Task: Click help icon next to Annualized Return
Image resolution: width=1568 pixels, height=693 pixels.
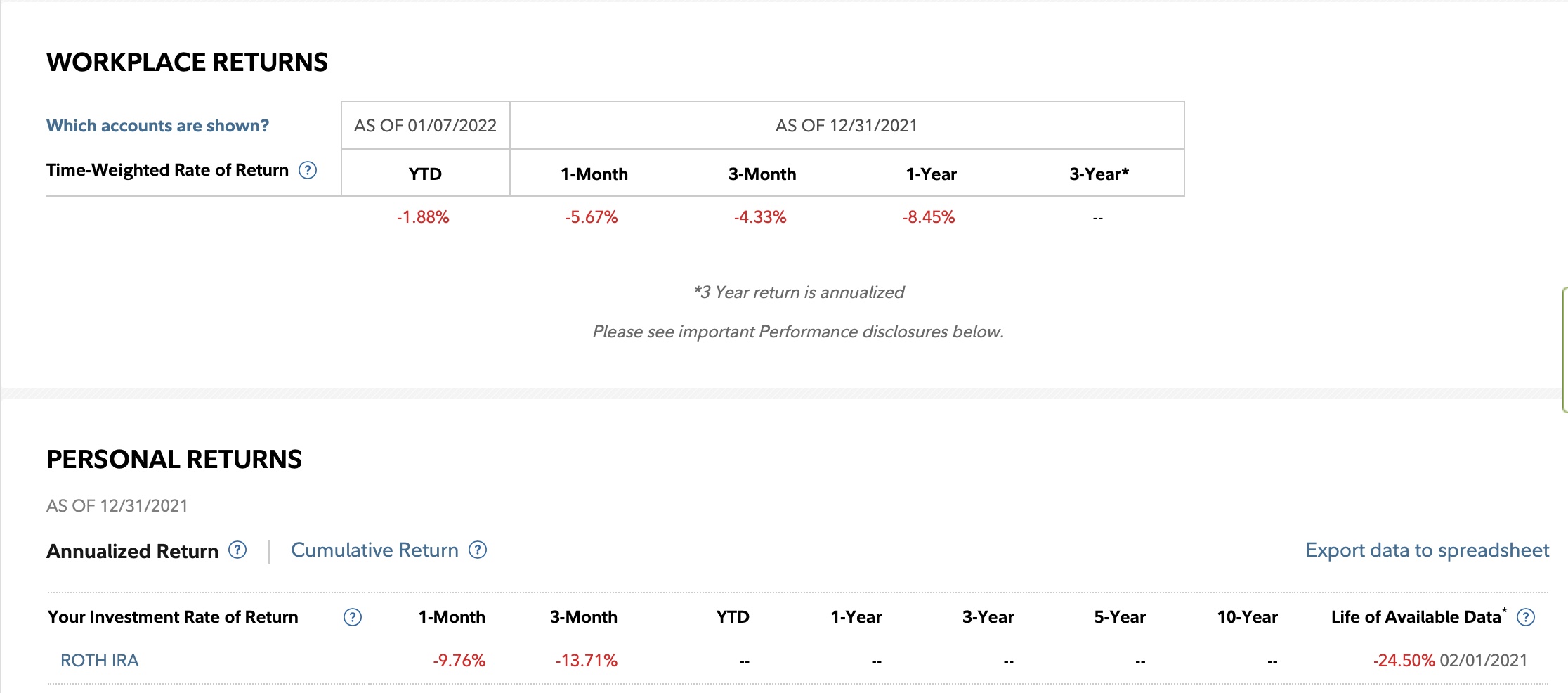Action: coord(238,550)
